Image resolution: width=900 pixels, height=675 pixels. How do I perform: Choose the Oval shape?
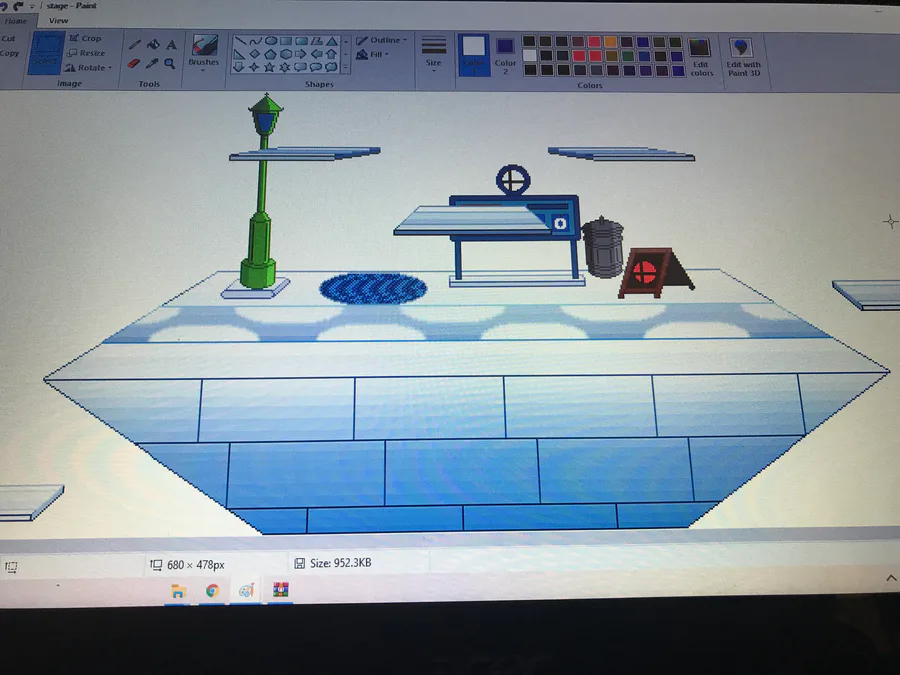[x=271, y=41]
